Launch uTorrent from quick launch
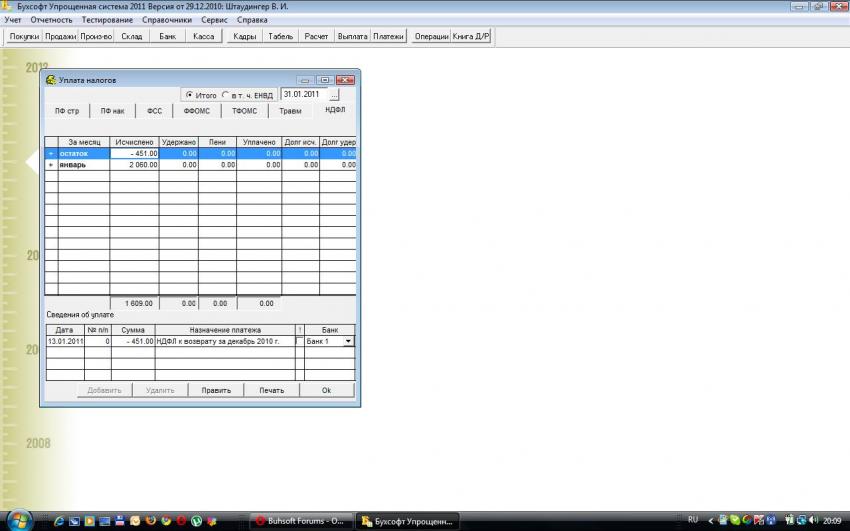The width and height of the screenshot is (850, 531). pyautogui.click(x=197, y=521)
